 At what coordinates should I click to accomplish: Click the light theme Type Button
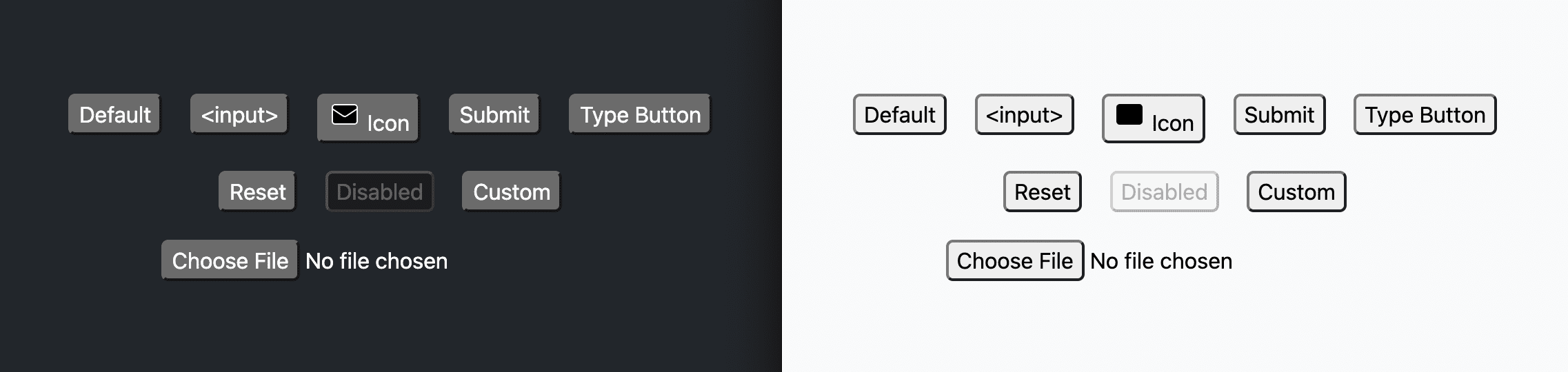point(1425,114)
